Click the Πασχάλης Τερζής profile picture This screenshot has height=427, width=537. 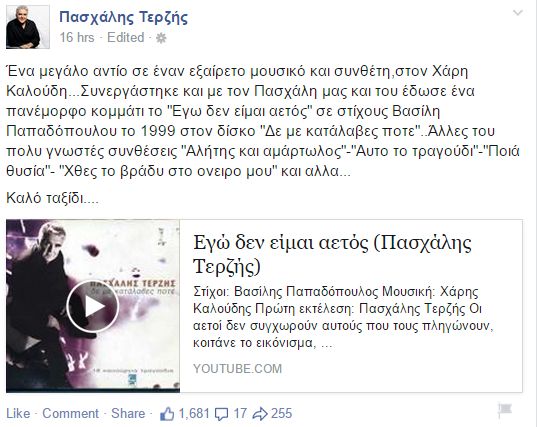(28, 27)
